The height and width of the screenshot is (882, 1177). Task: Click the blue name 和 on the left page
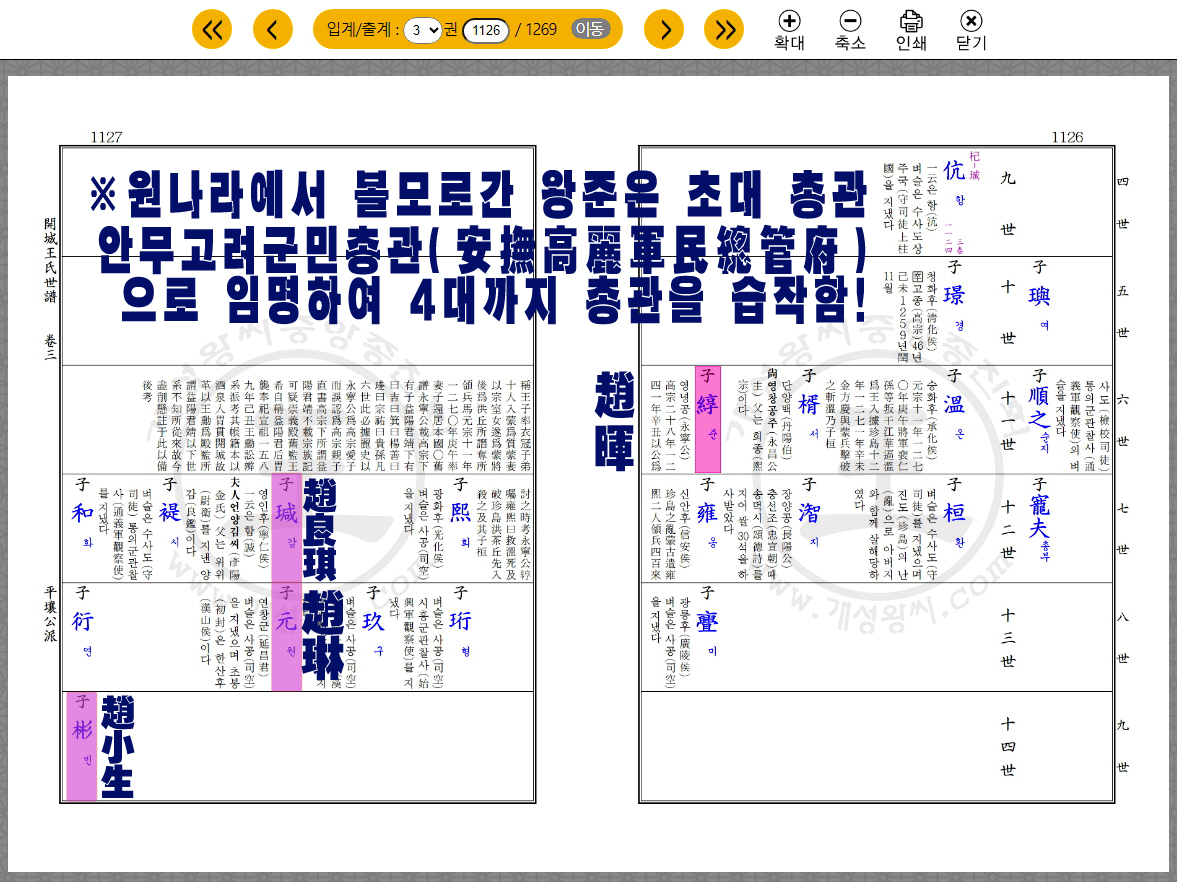coord(82,513)
